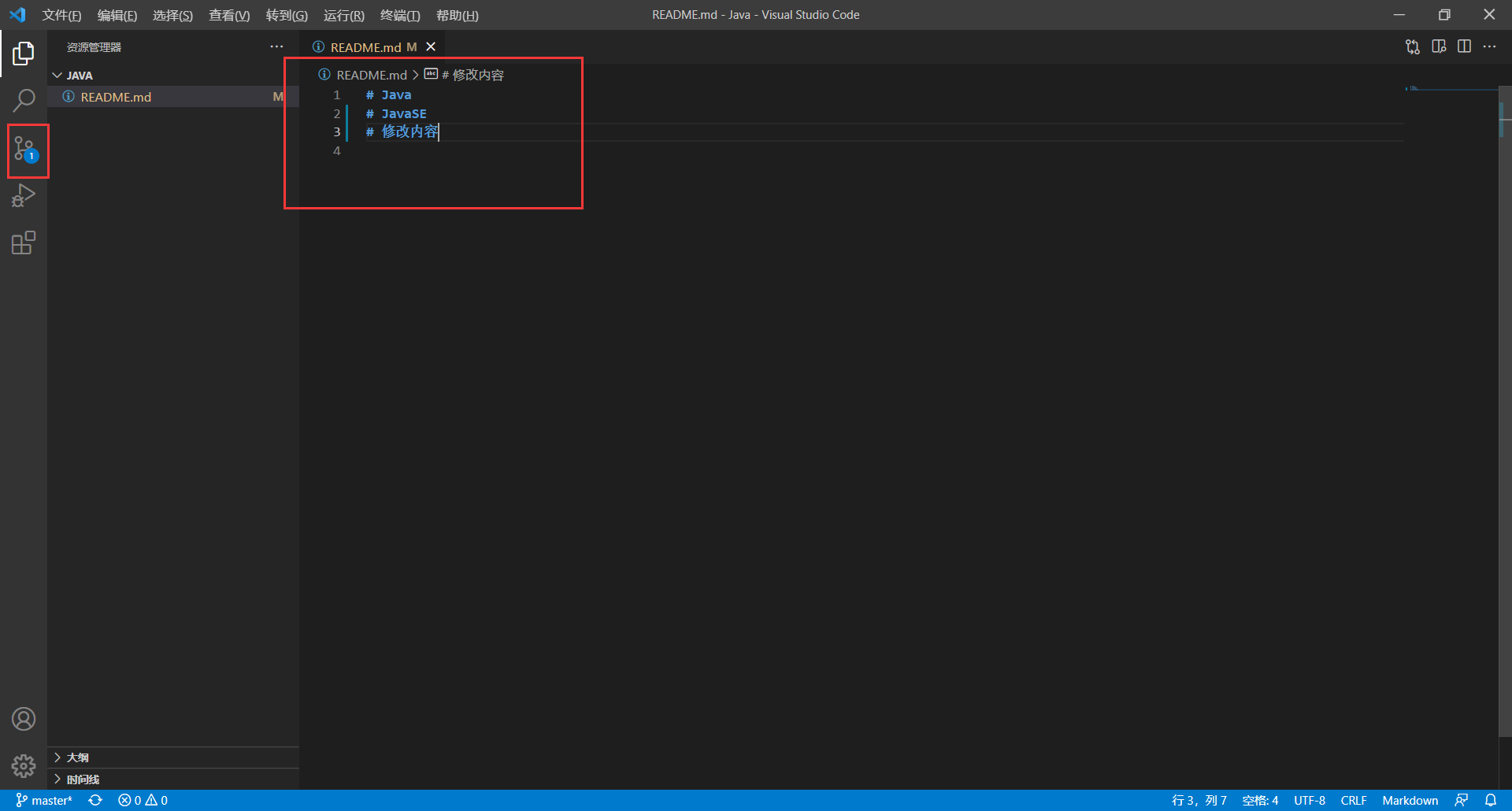Image resolution: width=1512 pixels, height=811 pixels.
Task: Open the 运行(R) menu
Action: (344, 15)
